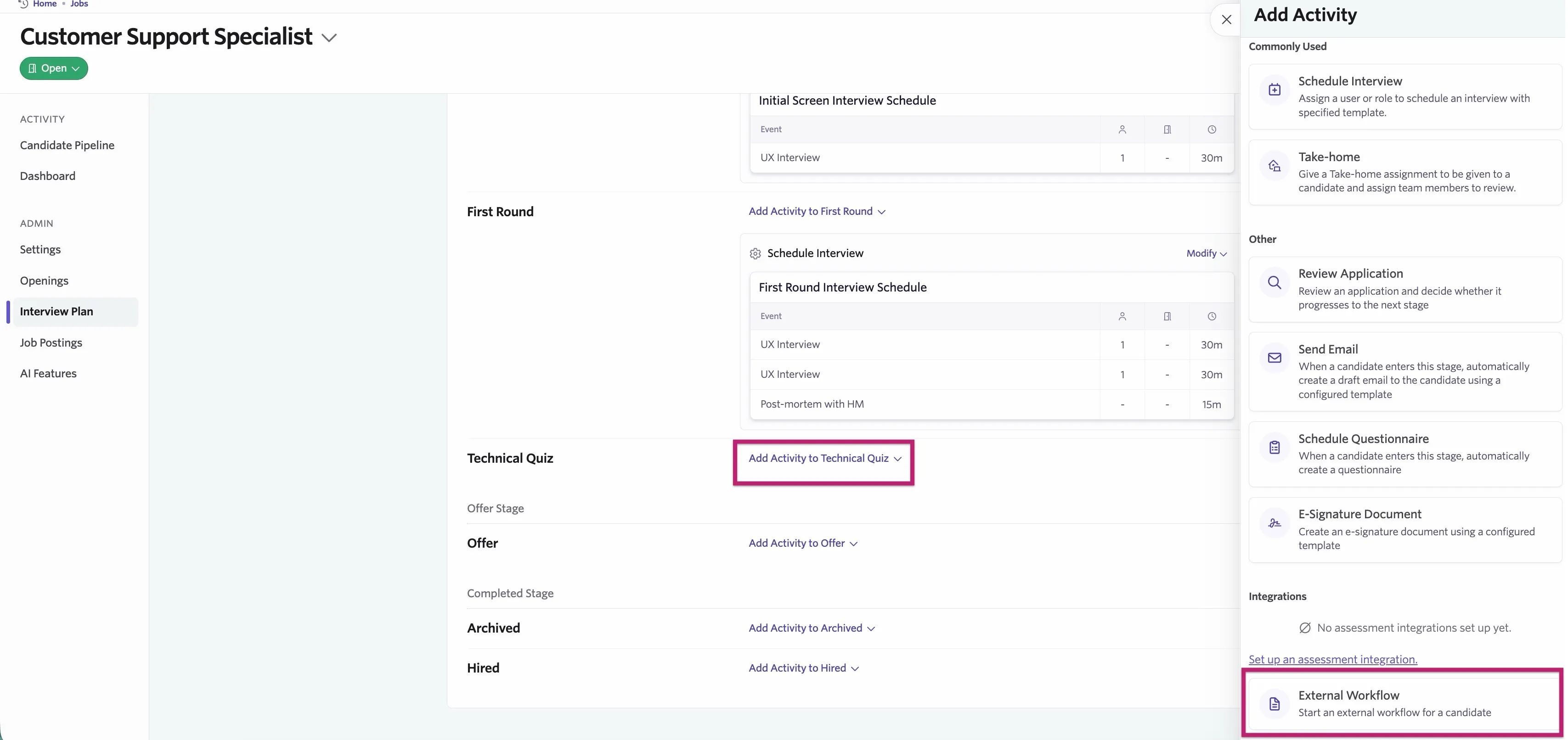Open the job title dropdown chevron

point(329,38)
